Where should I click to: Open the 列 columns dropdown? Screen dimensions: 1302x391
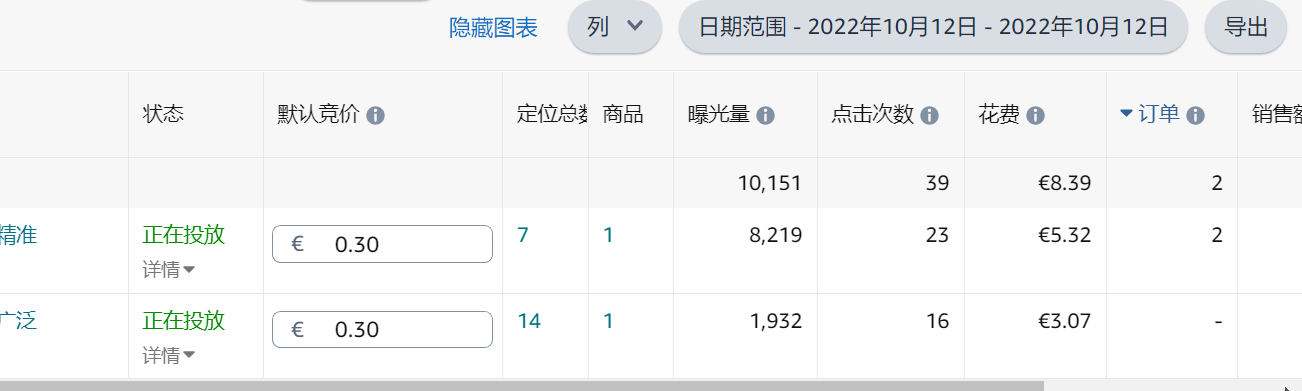pyautogui.click(x=614, y=27)
